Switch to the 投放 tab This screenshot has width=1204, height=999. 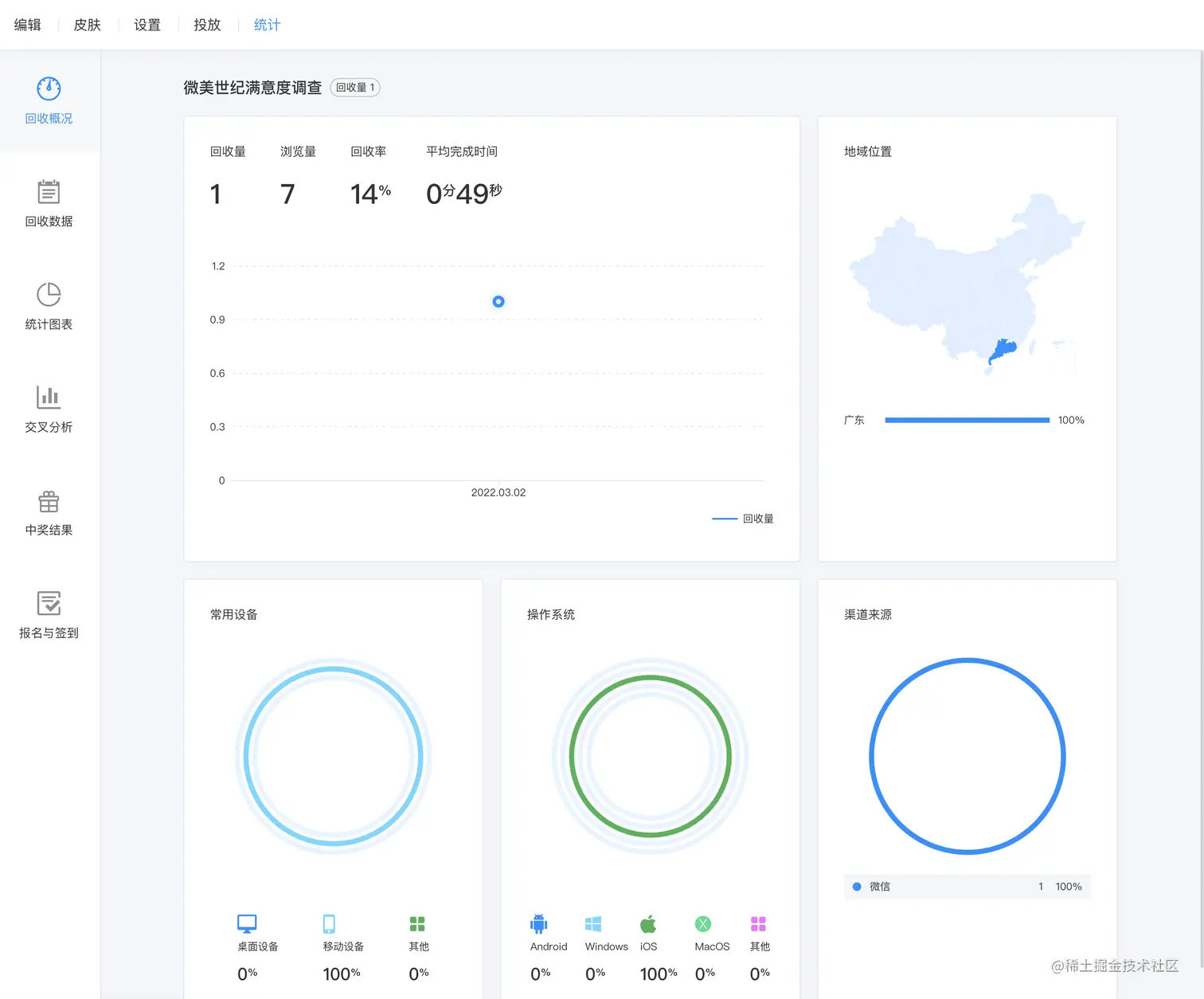[207, 25]
